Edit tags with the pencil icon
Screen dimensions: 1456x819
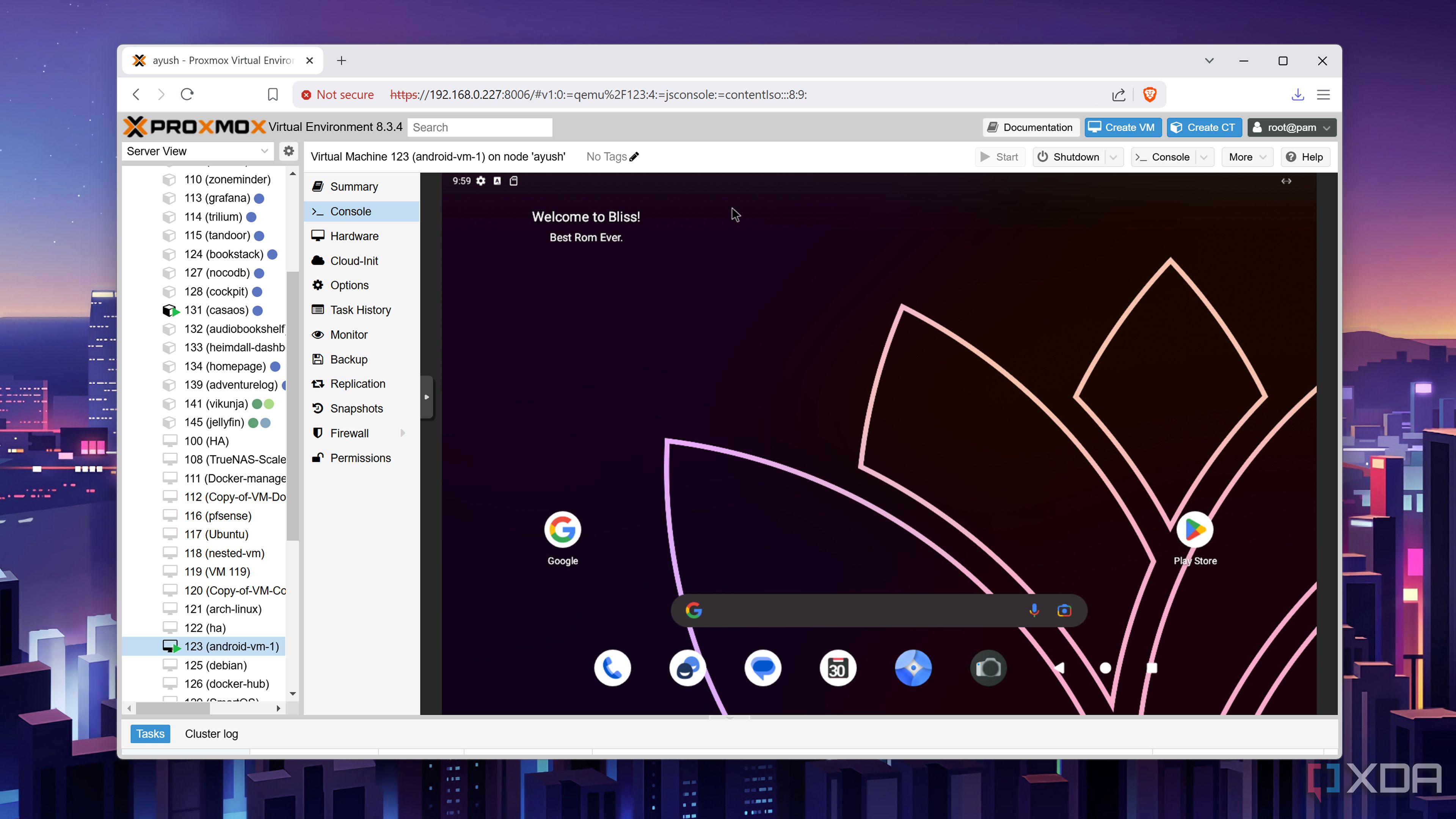click(634, 157)
